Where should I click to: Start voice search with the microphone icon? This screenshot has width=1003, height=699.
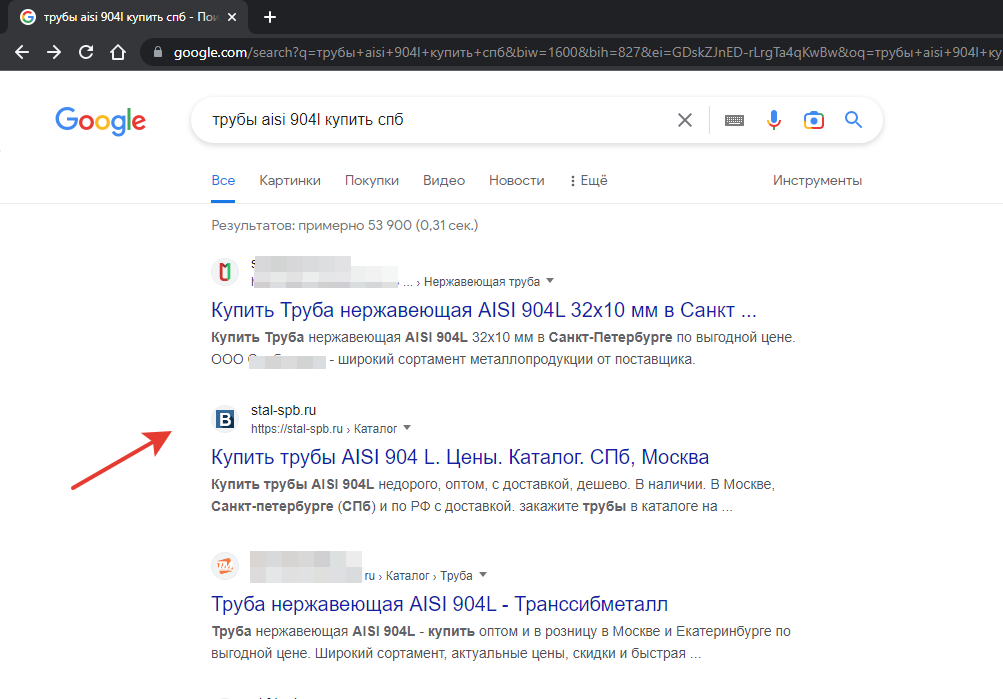point(774,120)
